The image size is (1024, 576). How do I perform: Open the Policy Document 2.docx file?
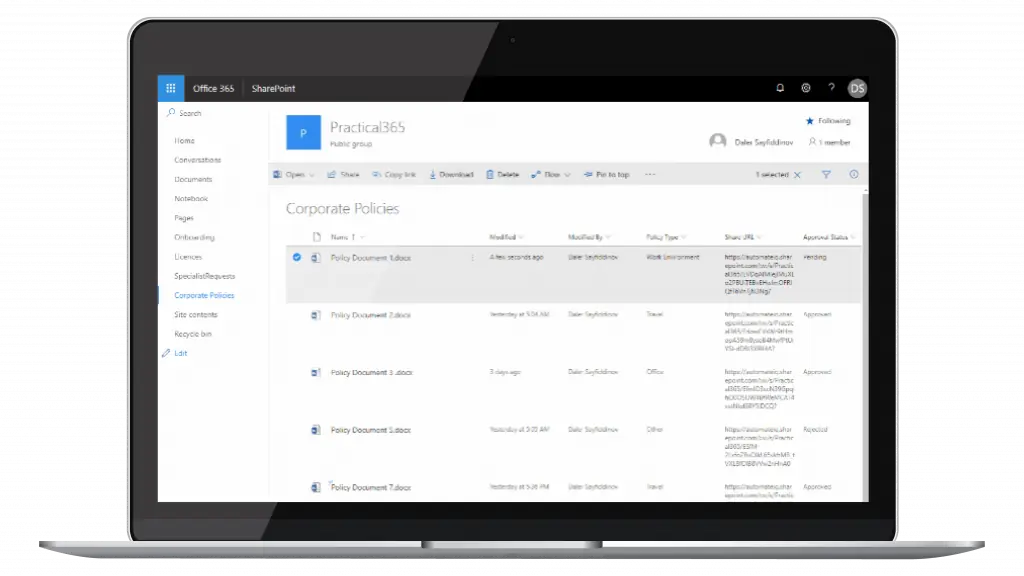click(370, 315)
